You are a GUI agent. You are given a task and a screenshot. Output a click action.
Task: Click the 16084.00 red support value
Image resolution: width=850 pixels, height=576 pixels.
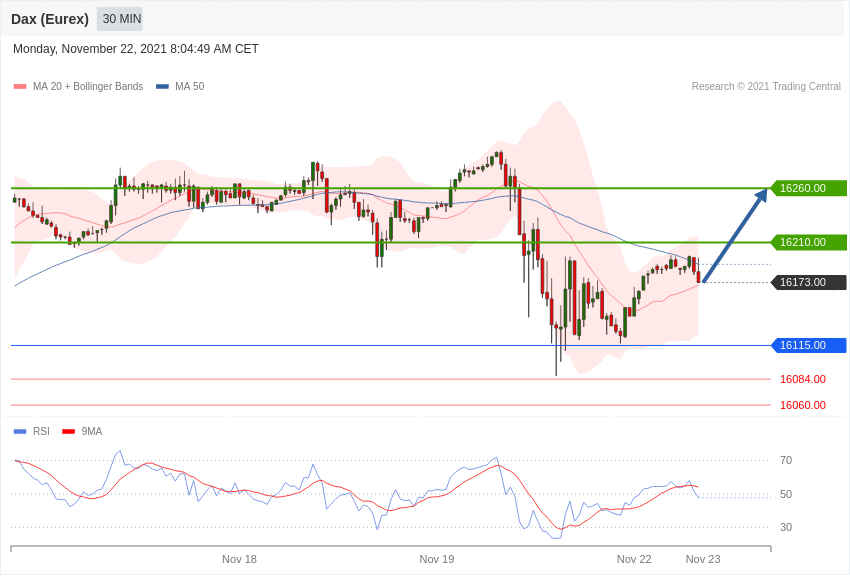(803, 379)
